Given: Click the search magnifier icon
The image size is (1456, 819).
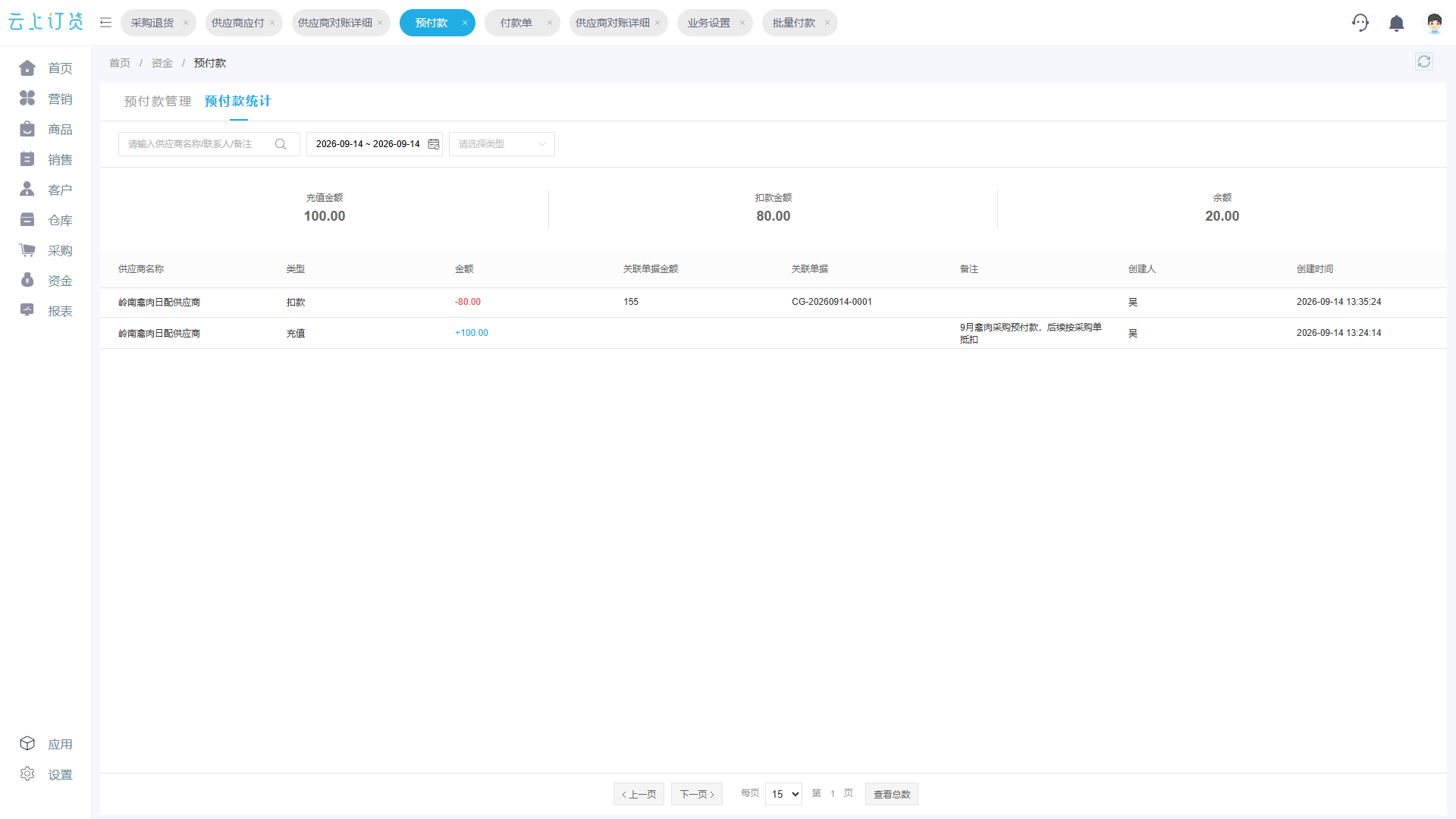Looking at the screenshot, I should [281, 144].
